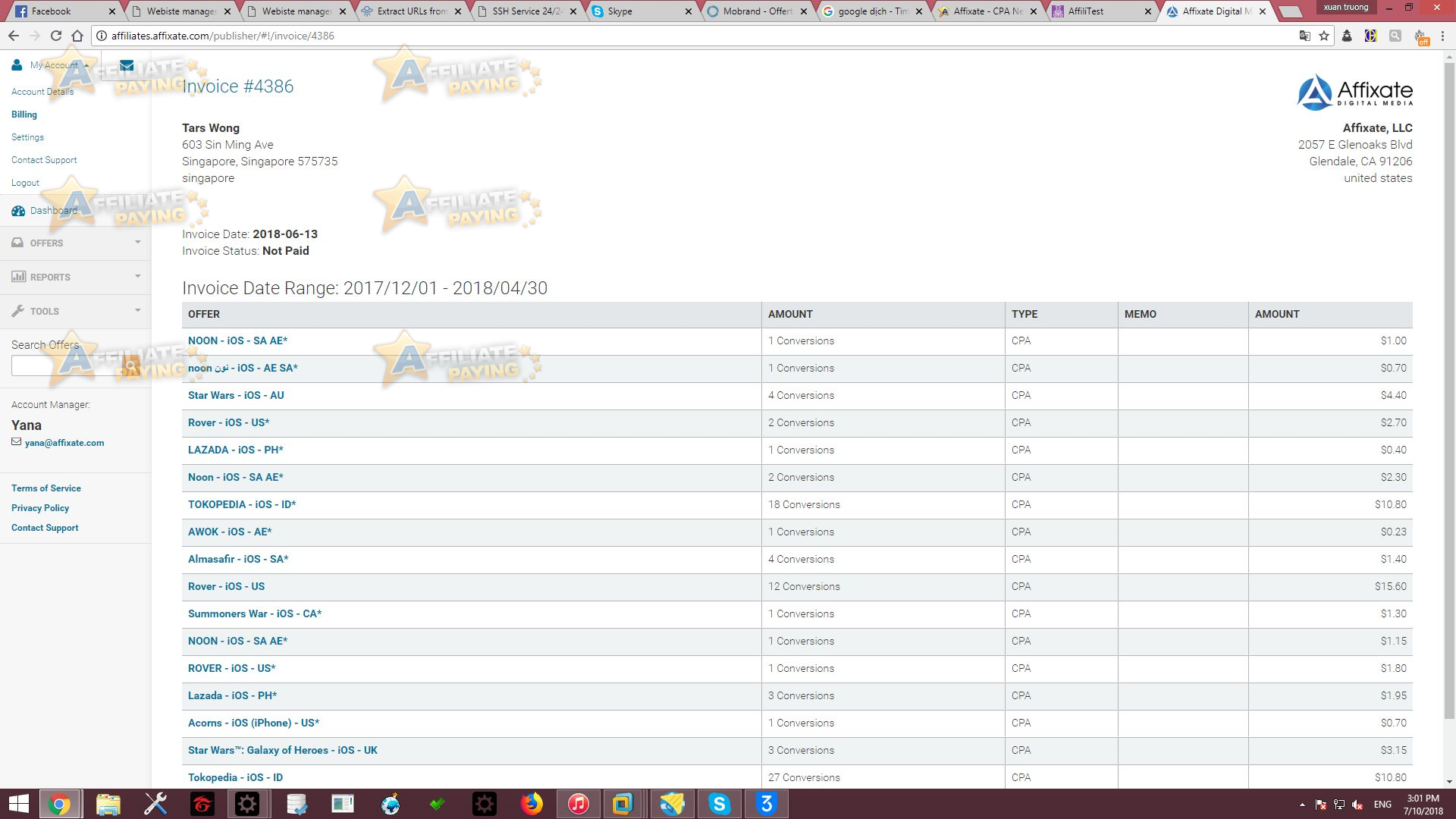Screen dimensions: 1456x819
Task: Click the Logout link
Action: pos(25,183)
